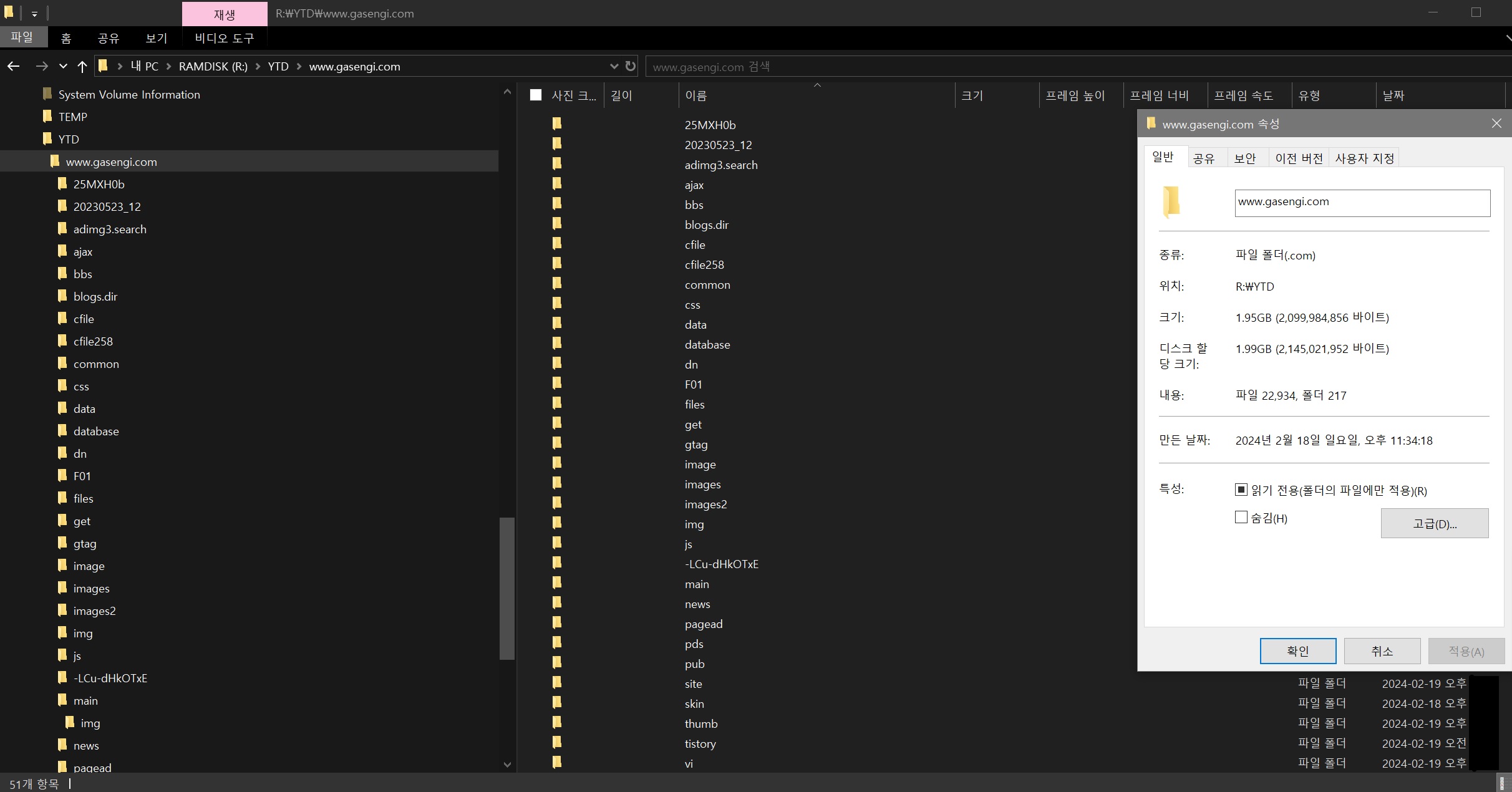This screenshot has height=792, width=1512.
Task: Click the 취소 button
Action: click(x=1382, y=651)
